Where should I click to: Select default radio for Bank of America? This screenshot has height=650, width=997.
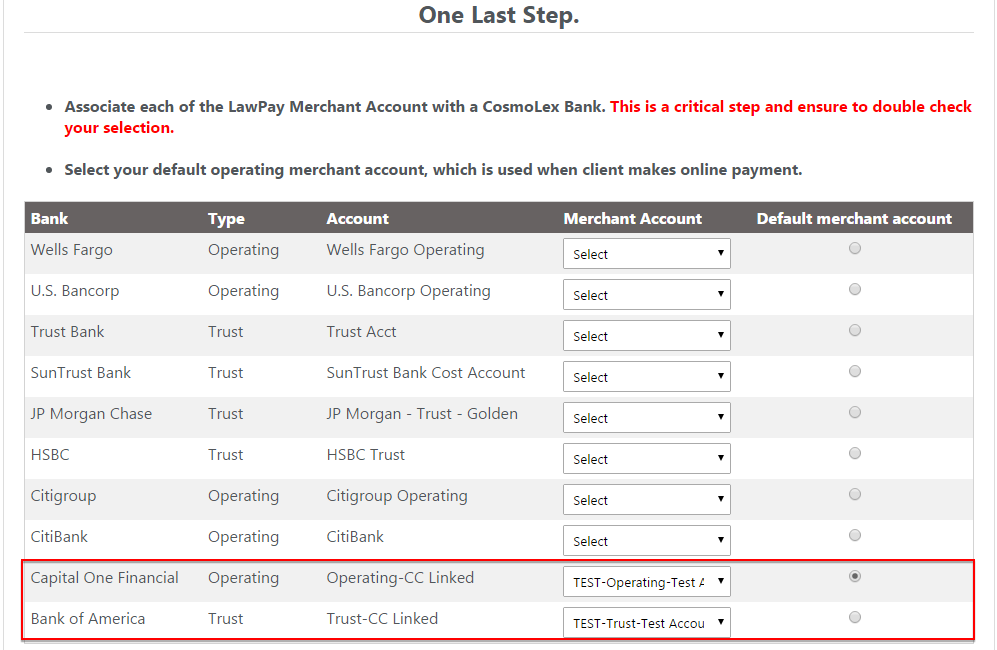tap(855, 617)
